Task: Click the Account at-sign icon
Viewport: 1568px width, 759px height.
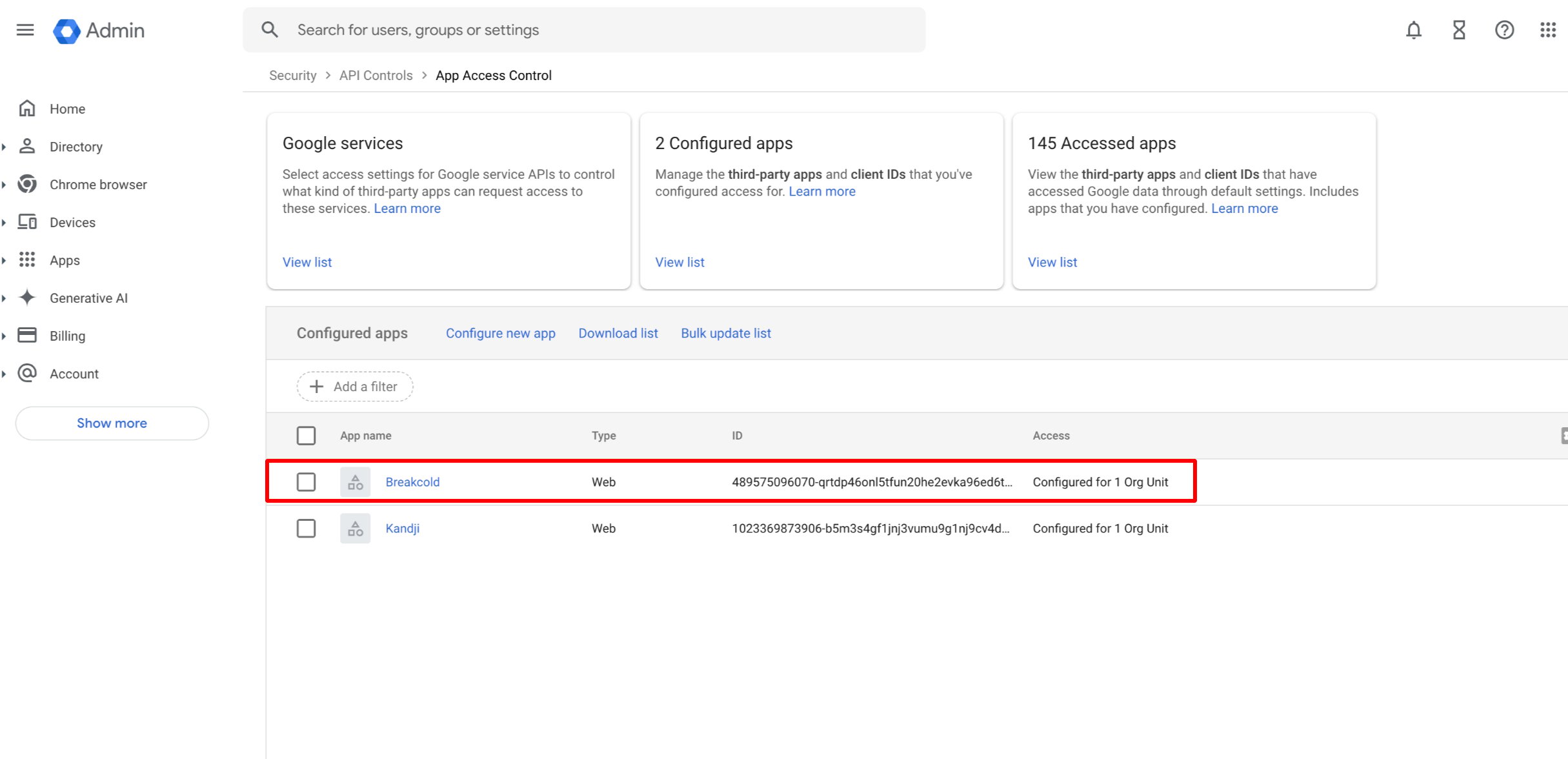Action: coord(27,373)
